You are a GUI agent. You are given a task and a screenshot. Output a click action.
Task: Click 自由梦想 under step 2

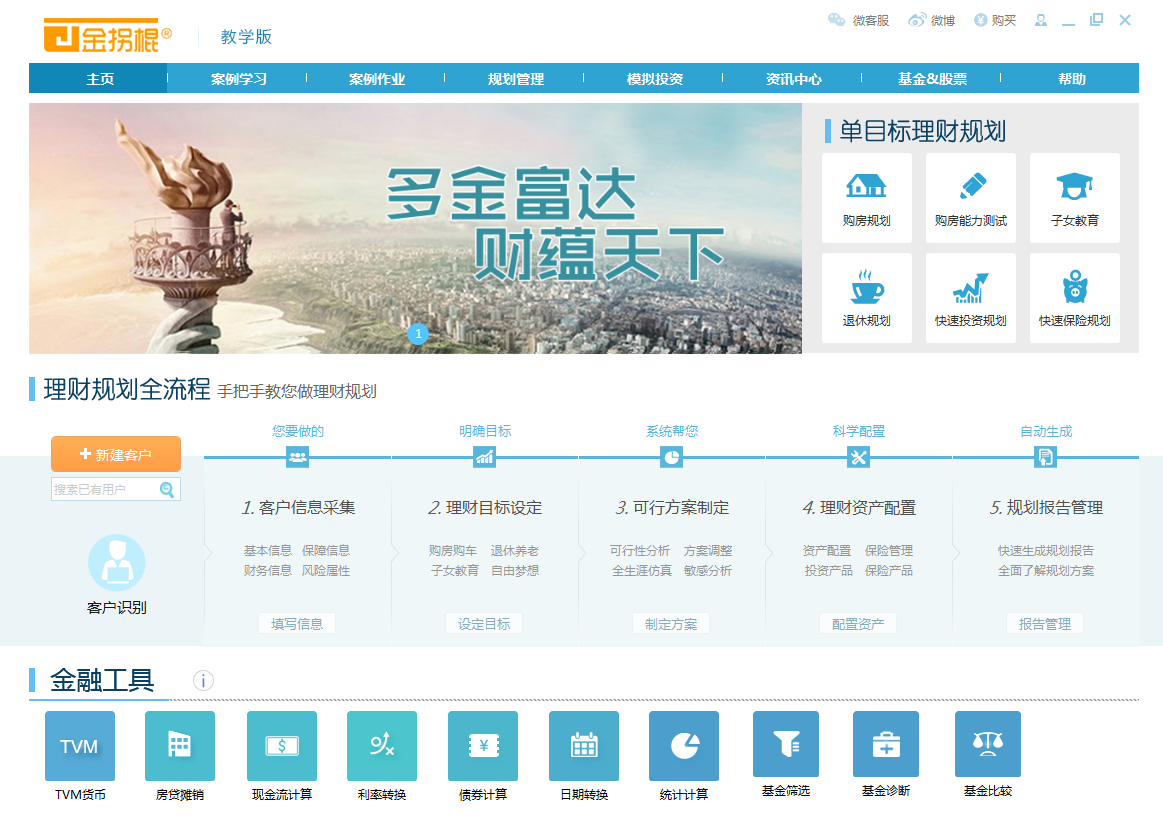pyautogui.click(x=515, y=570)
